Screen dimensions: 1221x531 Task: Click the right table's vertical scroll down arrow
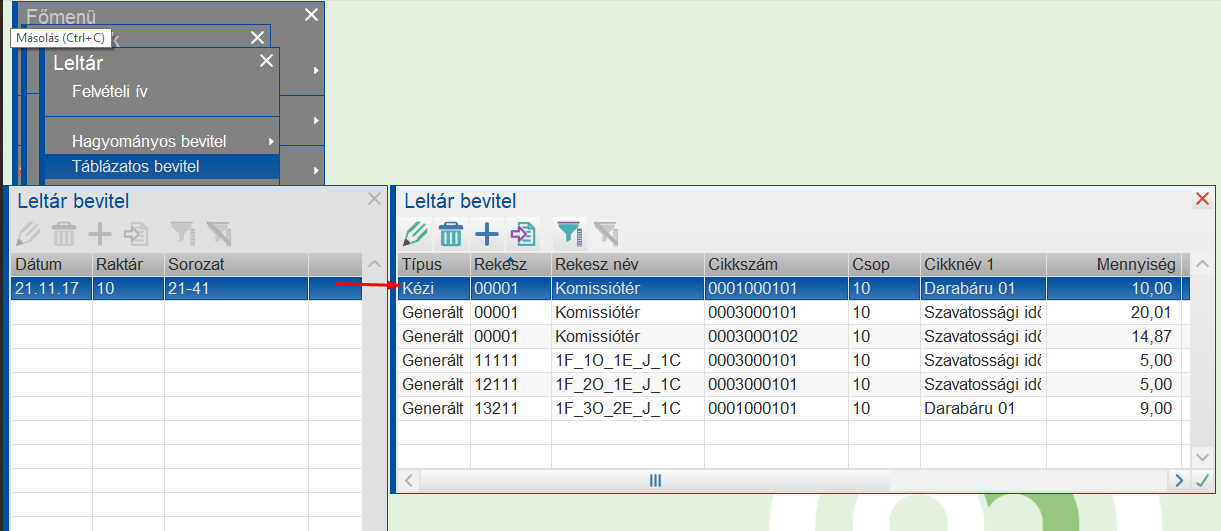[x=1202, y=457]
